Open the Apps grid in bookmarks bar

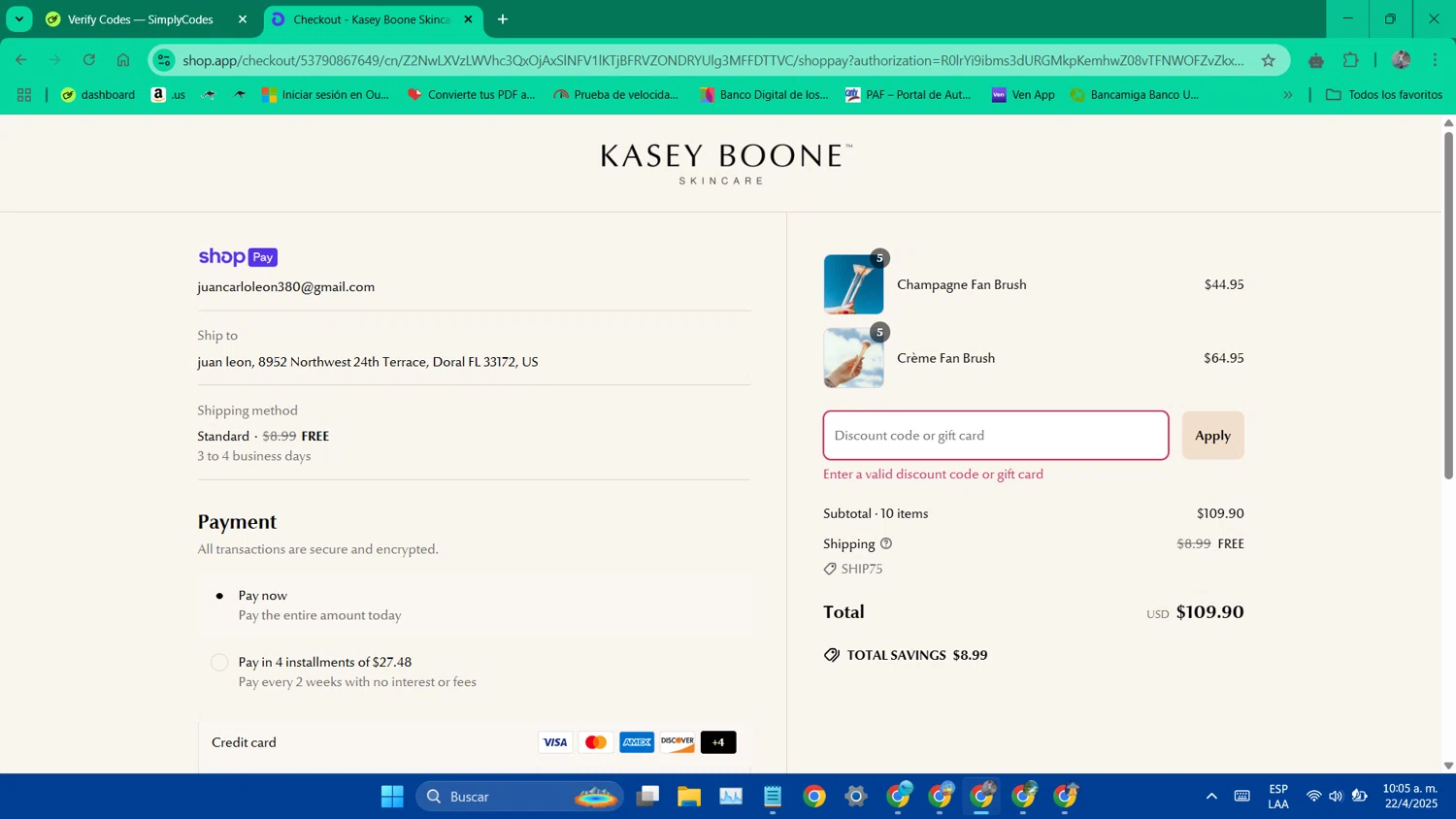point(24,95)
